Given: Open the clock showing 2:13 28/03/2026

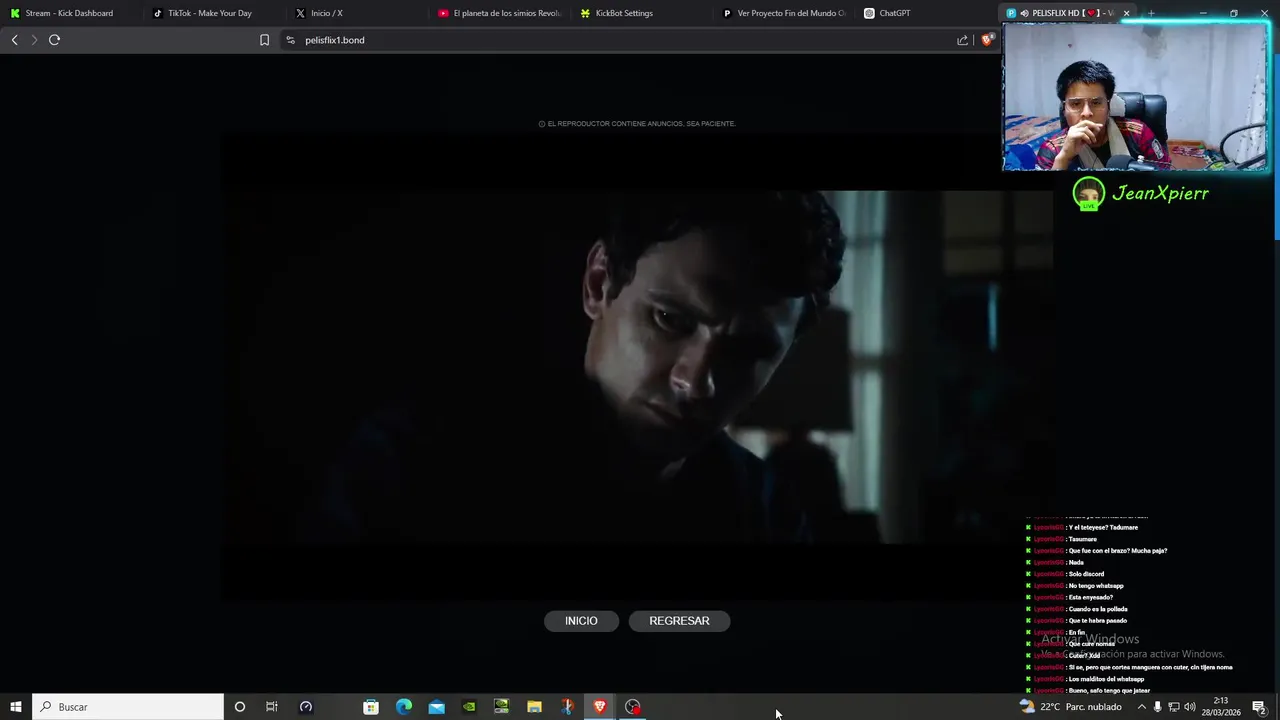Looking at the screenshot, I should pyautogui.click(x=1221, y=707).
